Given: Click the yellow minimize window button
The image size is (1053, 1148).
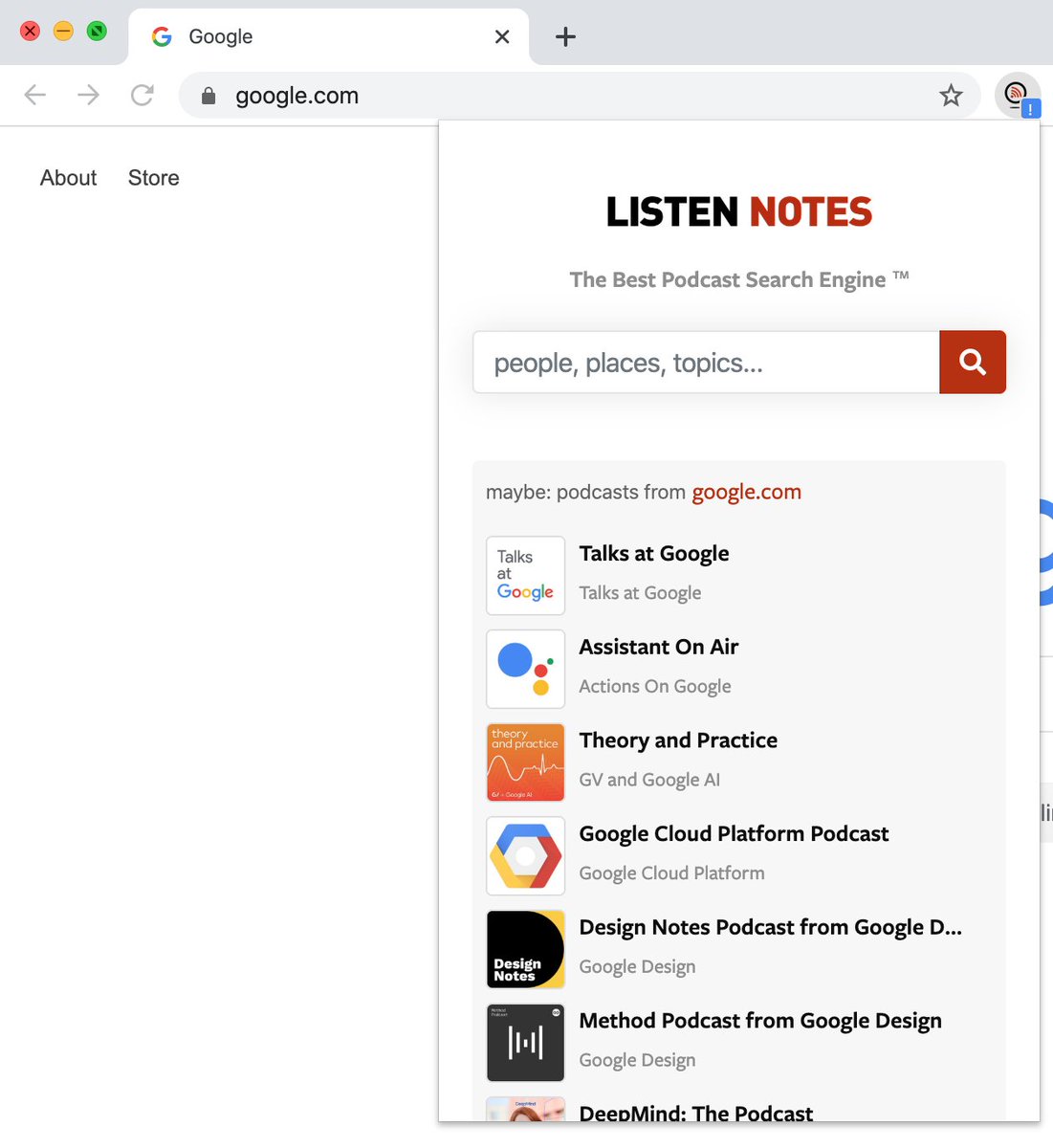Looking at the screenshot, I should pos(63,31).
